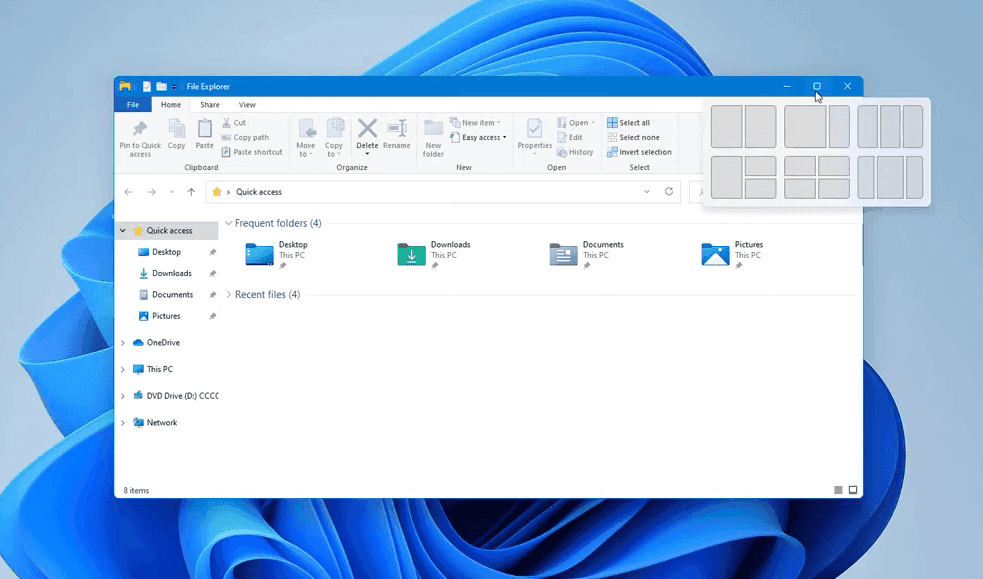This screenshot has width=983, height=579.
Task: Snap window to center of three-column layout
Action: pyautogui.click(x=890, y=127)
